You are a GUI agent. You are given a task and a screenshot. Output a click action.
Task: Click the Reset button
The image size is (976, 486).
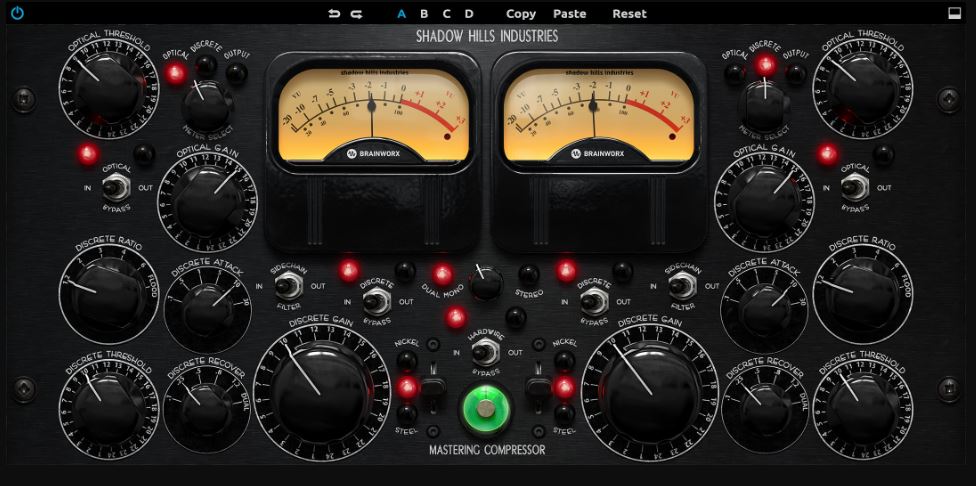pos(629,14)
